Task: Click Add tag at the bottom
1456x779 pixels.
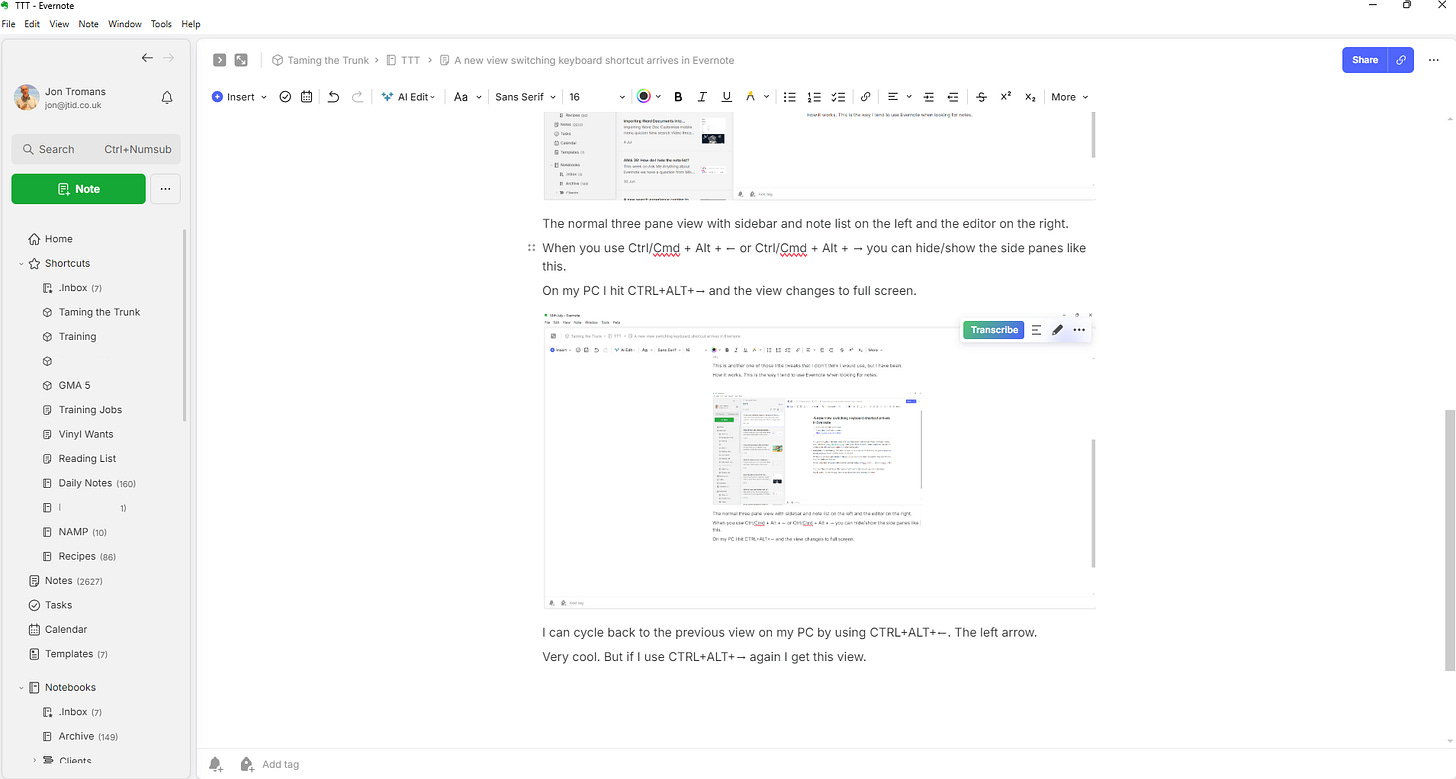Action: (x=281, y=764)
